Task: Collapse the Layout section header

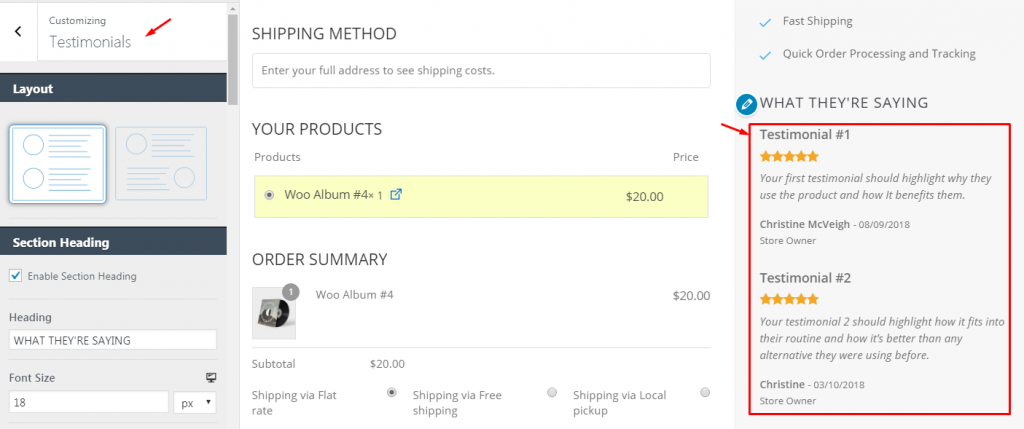Action: pyautogui.click(x=114, y=89)
